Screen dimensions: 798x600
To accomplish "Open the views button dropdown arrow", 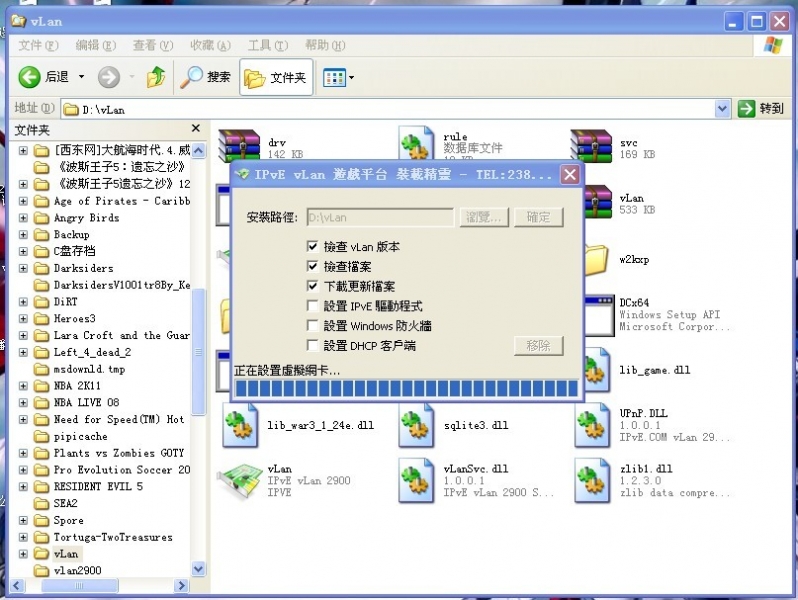I will 351,78.
